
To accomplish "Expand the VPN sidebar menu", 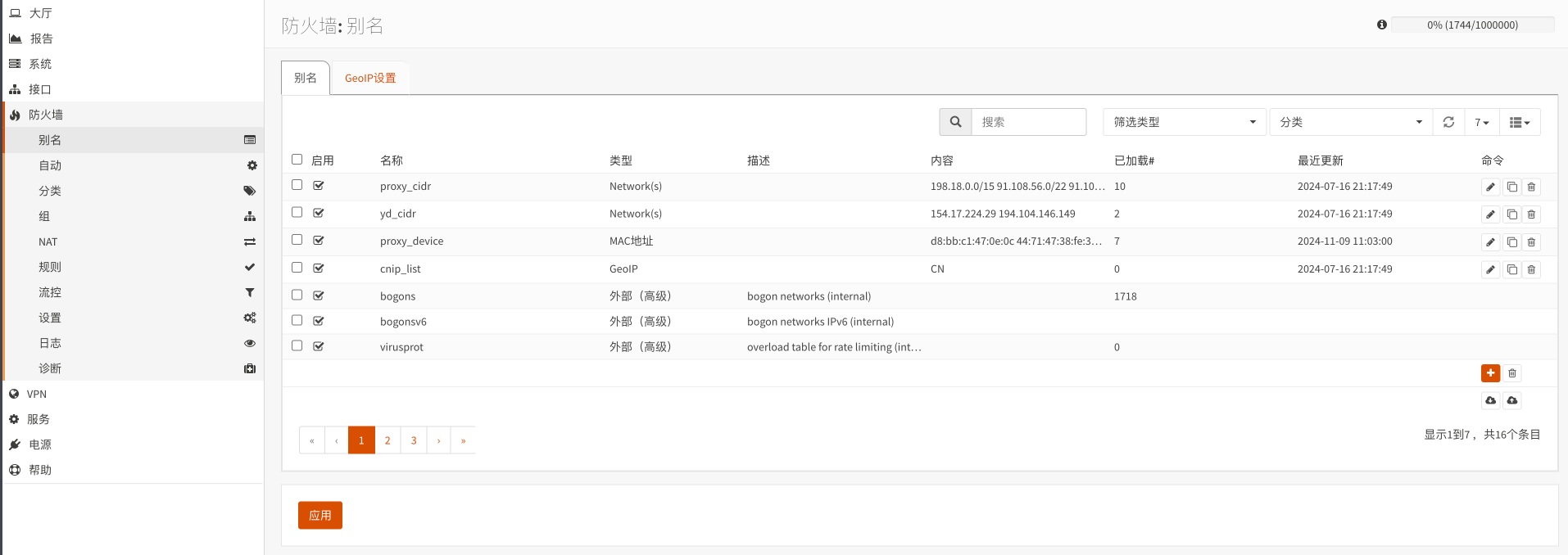I will pos(134,394).
